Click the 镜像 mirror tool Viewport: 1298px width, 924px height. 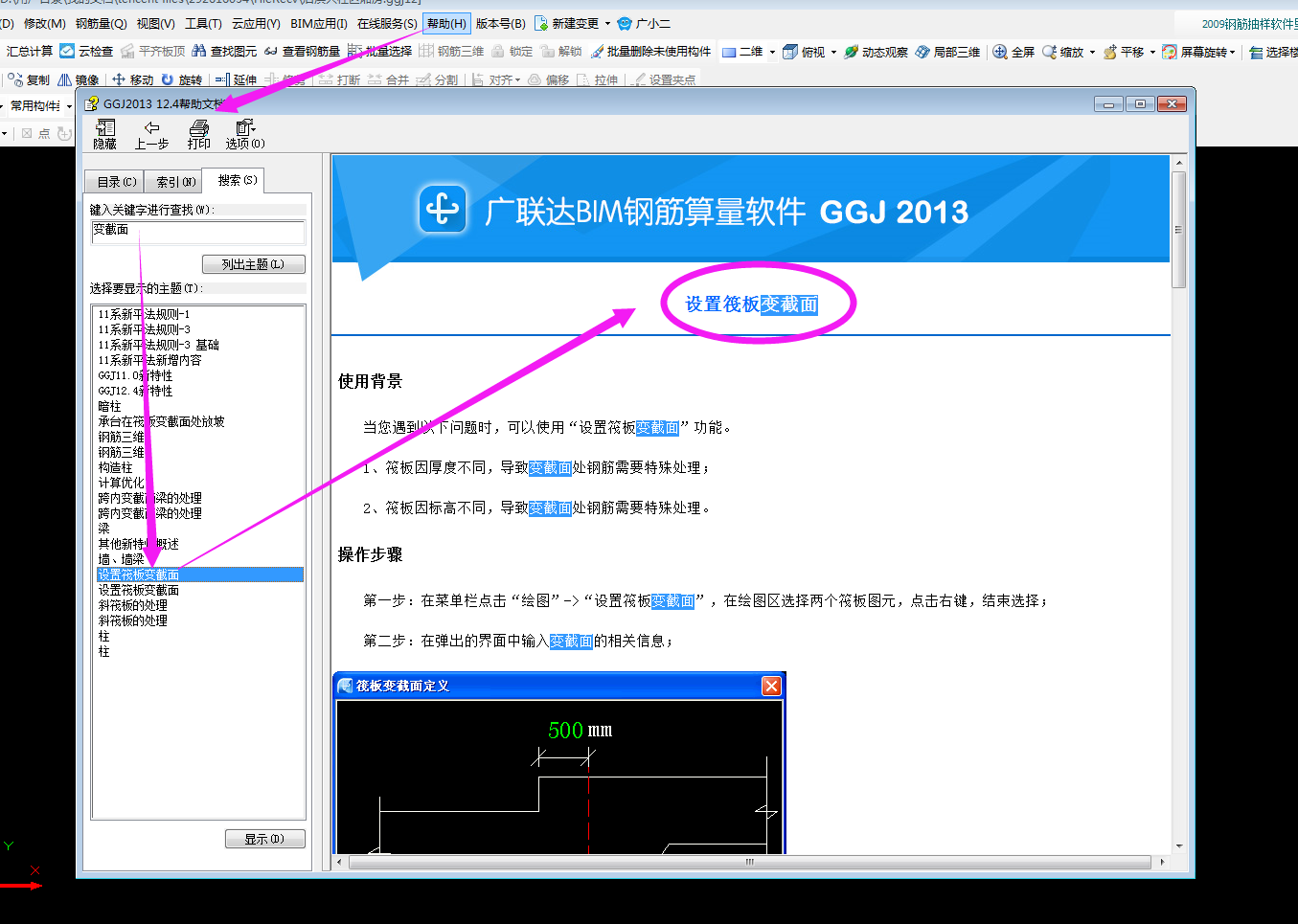(x=79, y=79)
